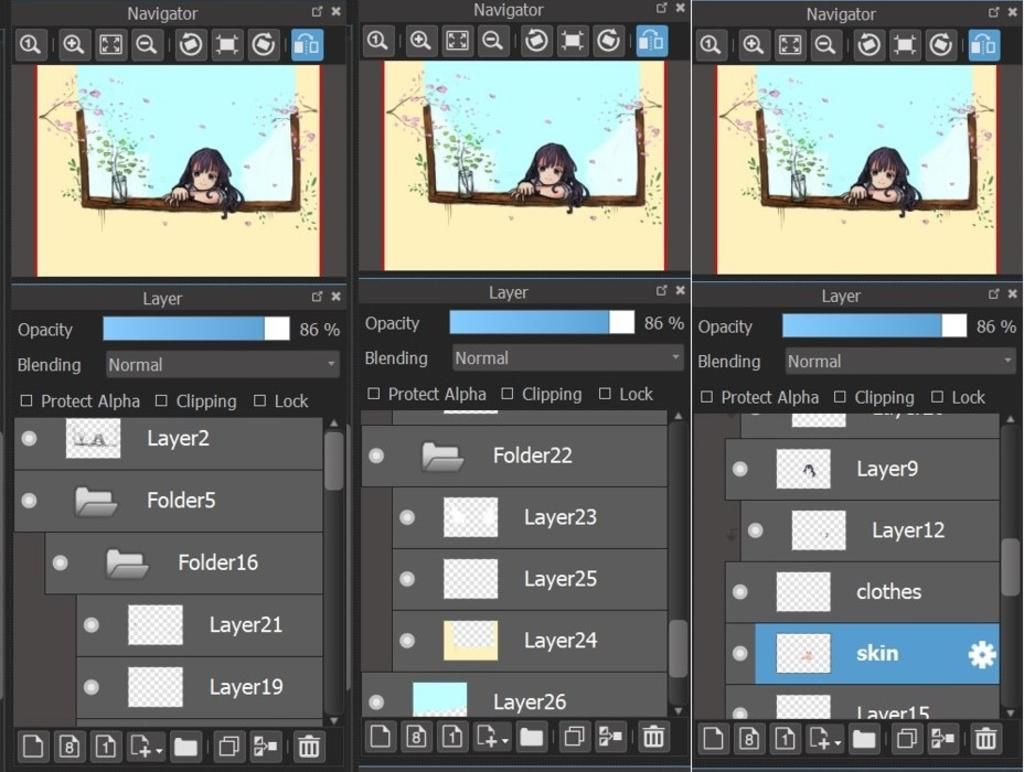1024x772 pixels.
Task: Delete layer trash icon below Layer26 list
Action: pos(653,737)
